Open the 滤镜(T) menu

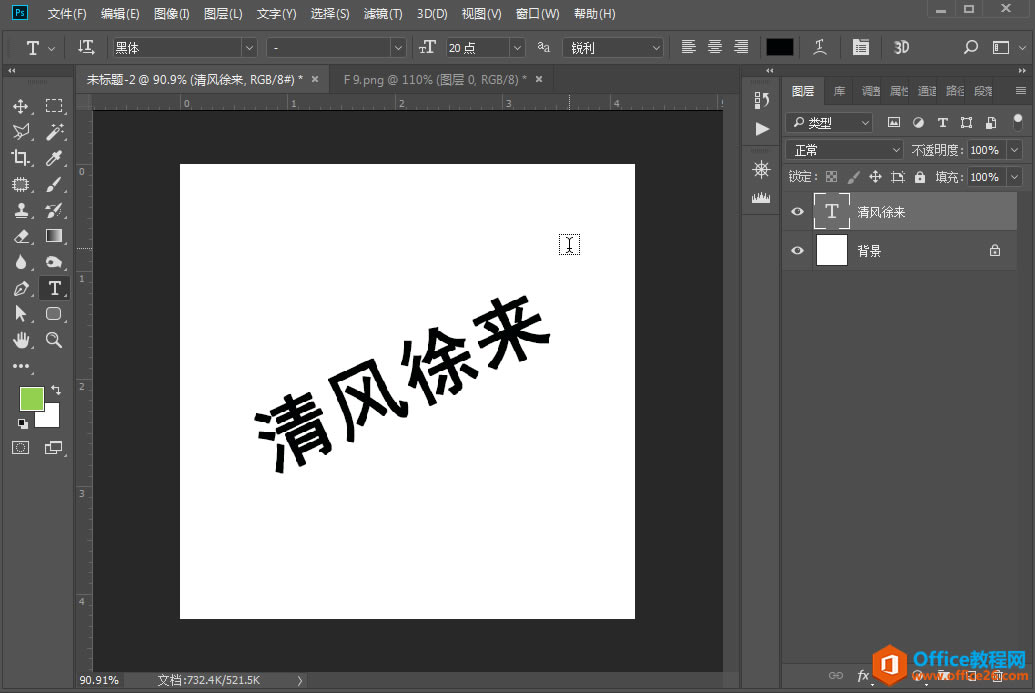[383, 14]
